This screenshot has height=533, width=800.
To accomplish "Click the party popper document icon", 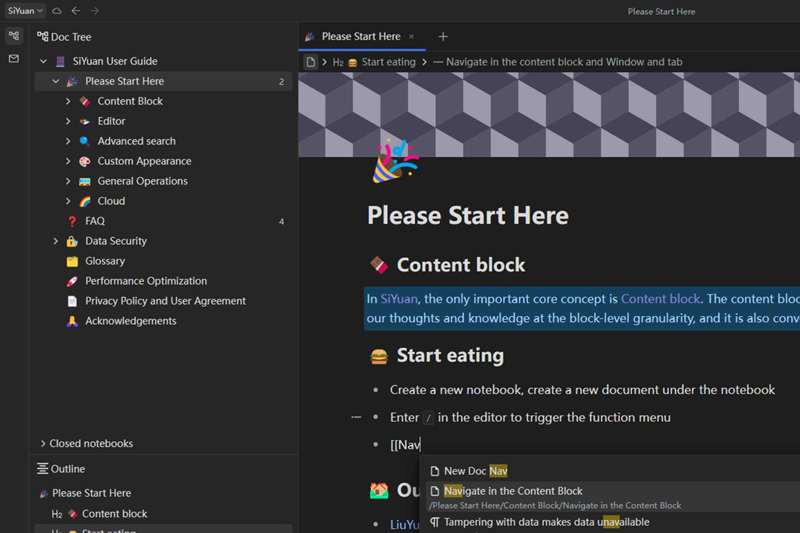I will 395,162.
